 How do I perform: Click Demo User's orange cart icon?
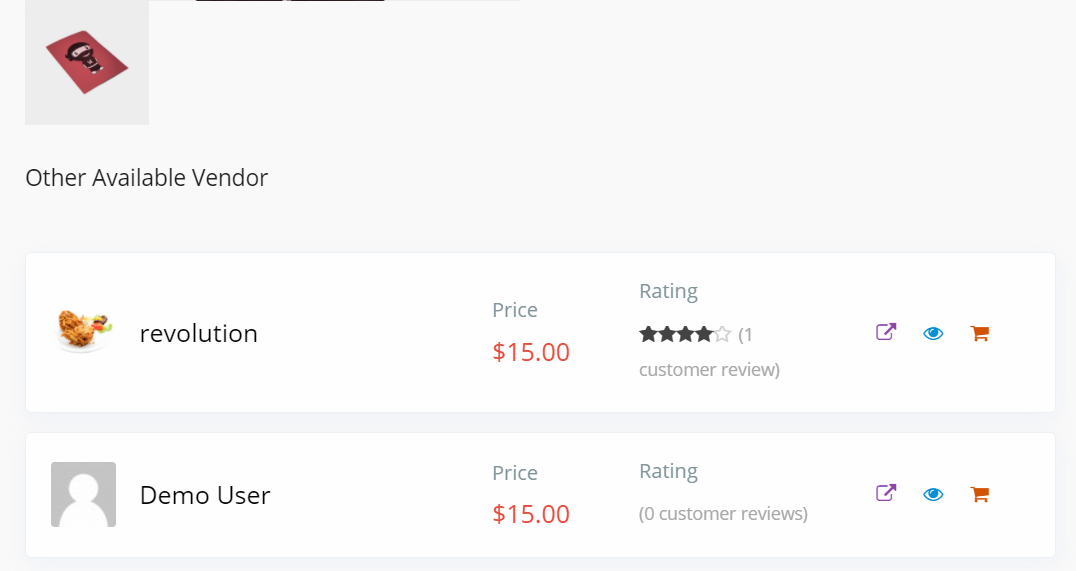[979, 494]
